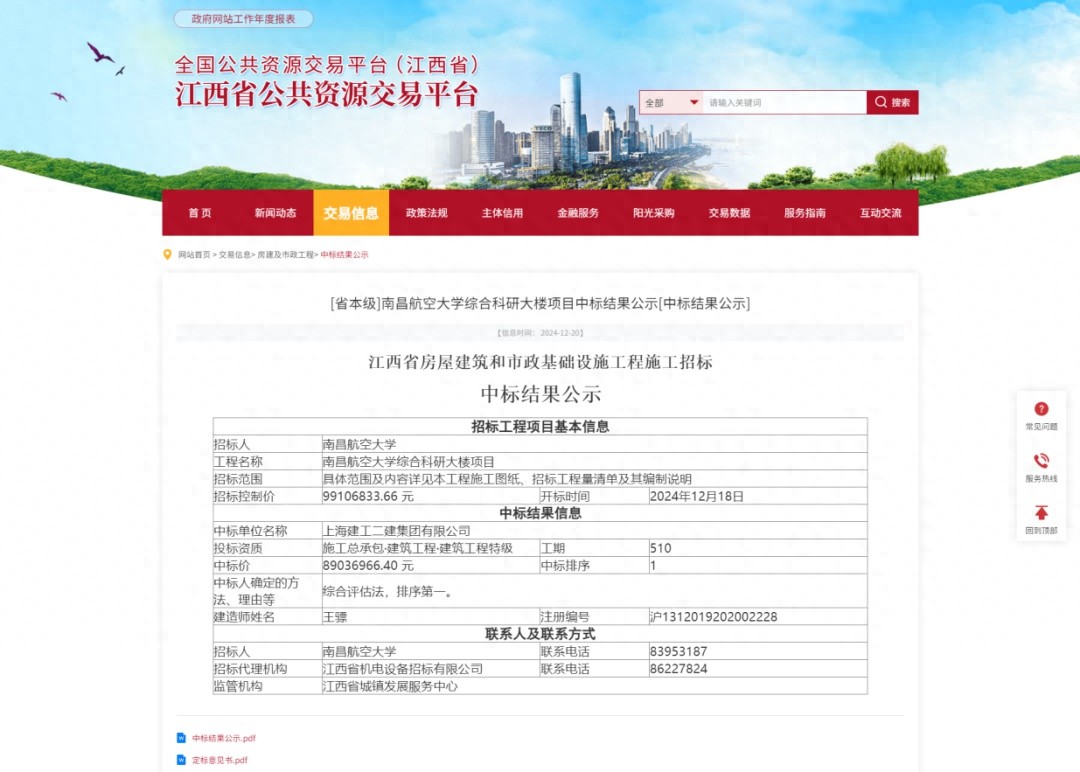Navigate to 阳光采购 section
The height and width of the screenshot is (772, 1080).
(654, 213)
